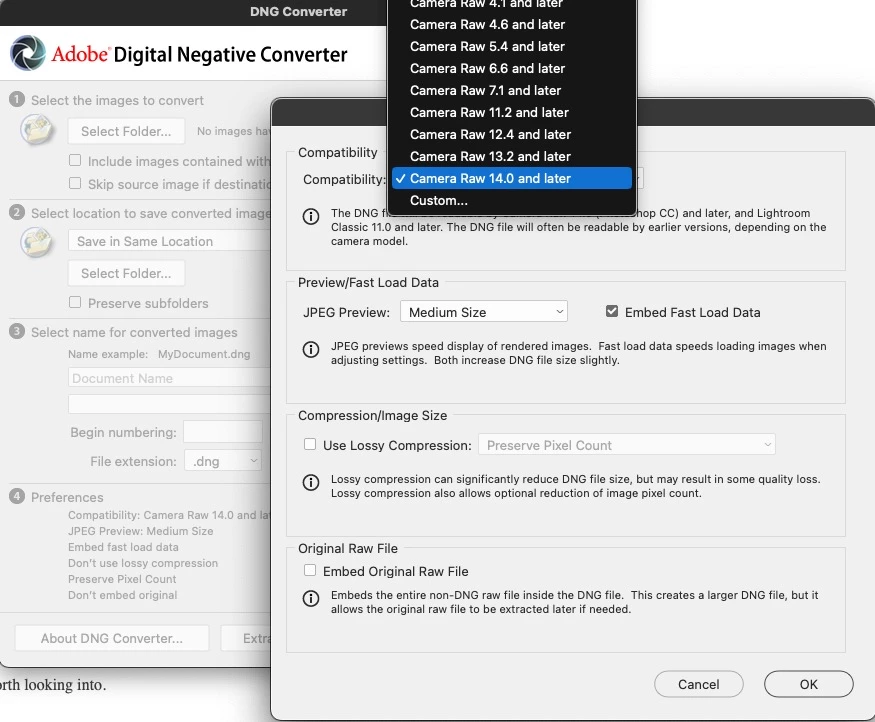This screenshot has height=722, width=875.
Task: Click the 'Name example: MyDocument.dng' text
Action: click(x=159, y=354)
